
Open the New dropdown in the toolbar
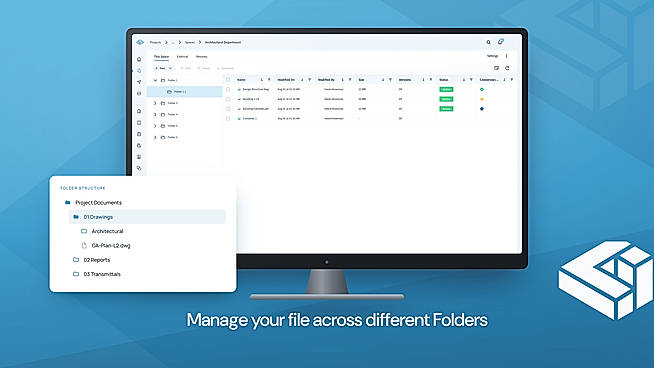point(164,68)
